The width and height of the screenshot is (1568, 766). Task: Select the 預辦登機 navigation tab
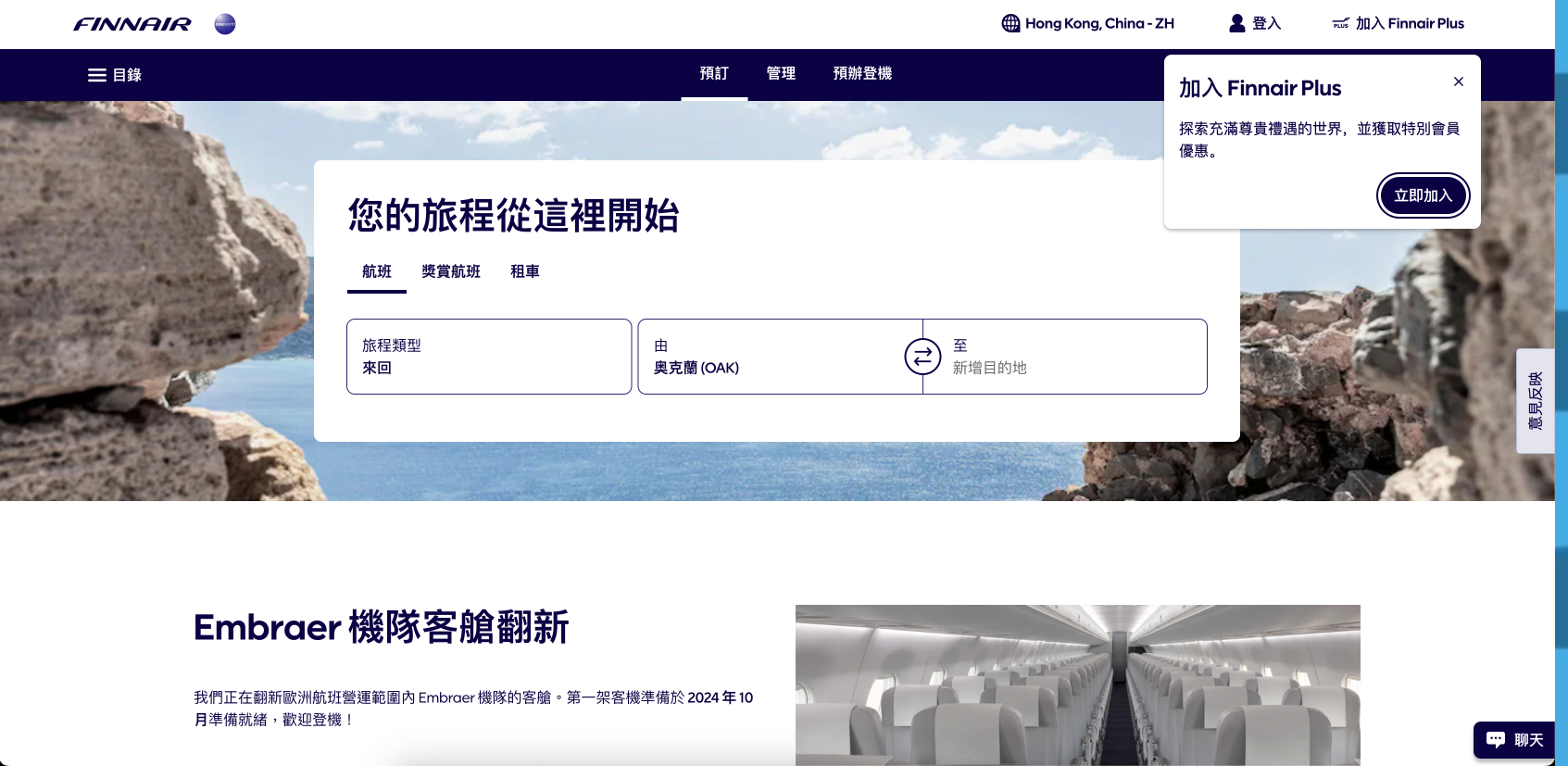(x=862, y=73)
